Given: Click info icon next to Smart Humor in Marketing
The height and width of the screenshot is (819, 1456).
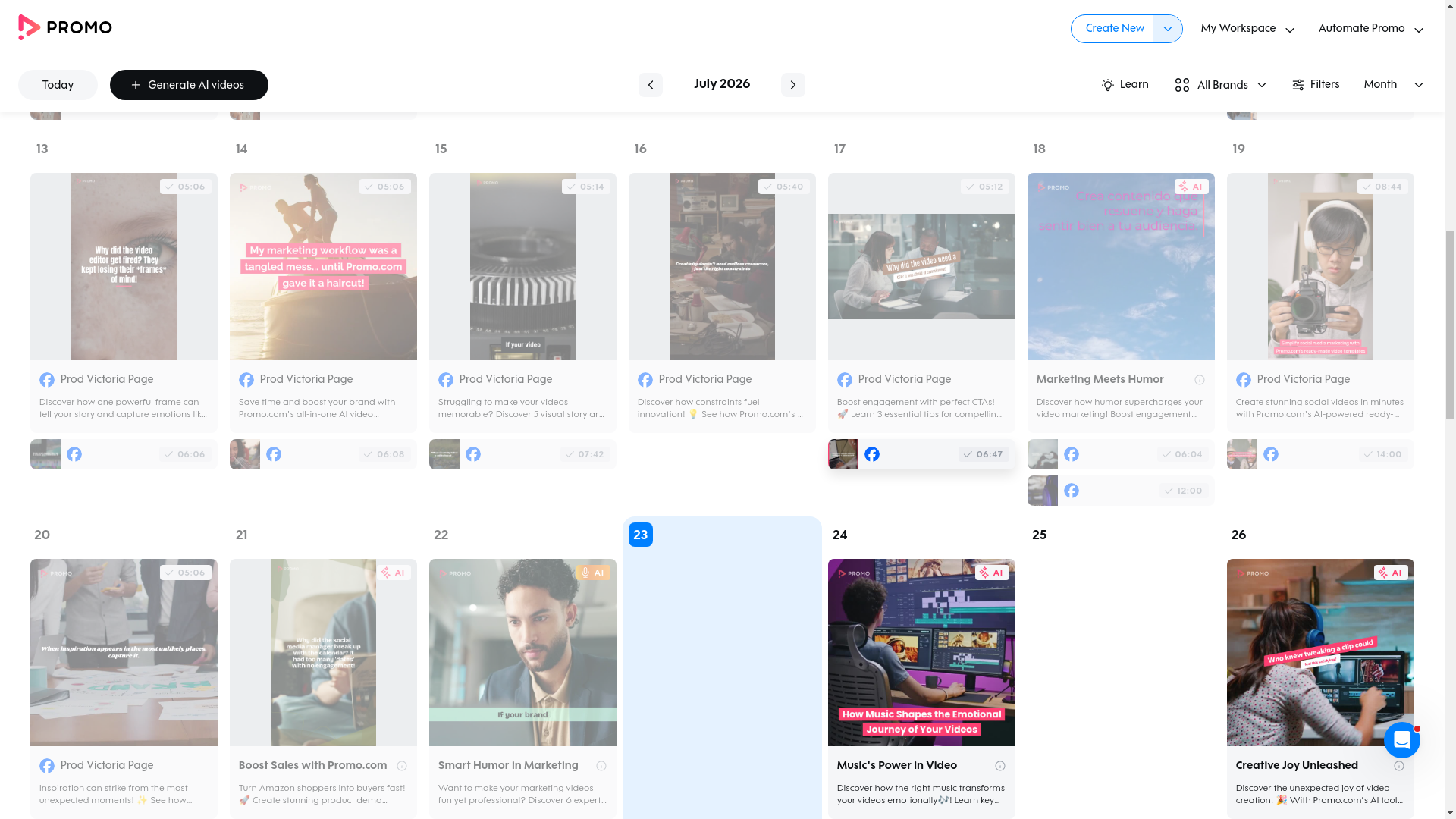Looking at the screenshot, I should tap(601, 766).
